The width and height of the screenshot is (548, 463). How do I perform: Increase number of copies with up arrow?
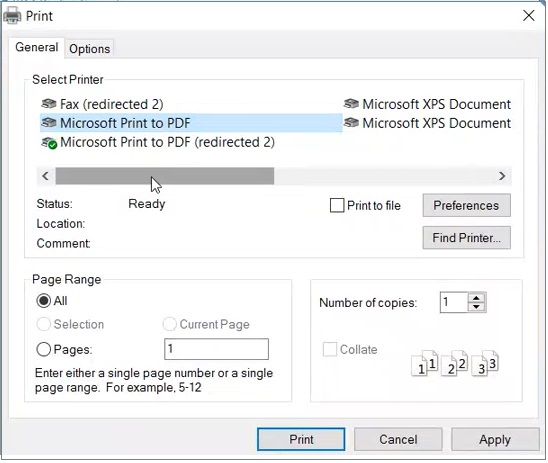(x=476, y=298)
